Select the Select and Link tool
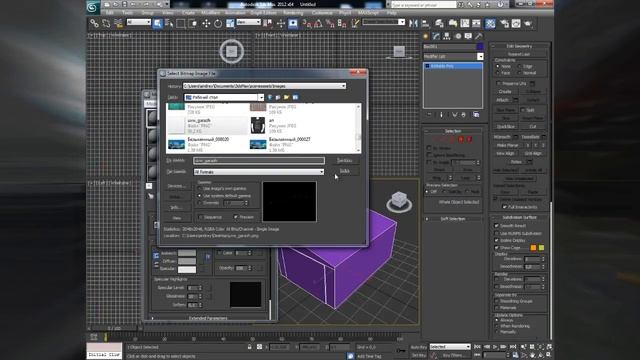The height and width of the screenshot is (360, 640). (x=94, y=23)
